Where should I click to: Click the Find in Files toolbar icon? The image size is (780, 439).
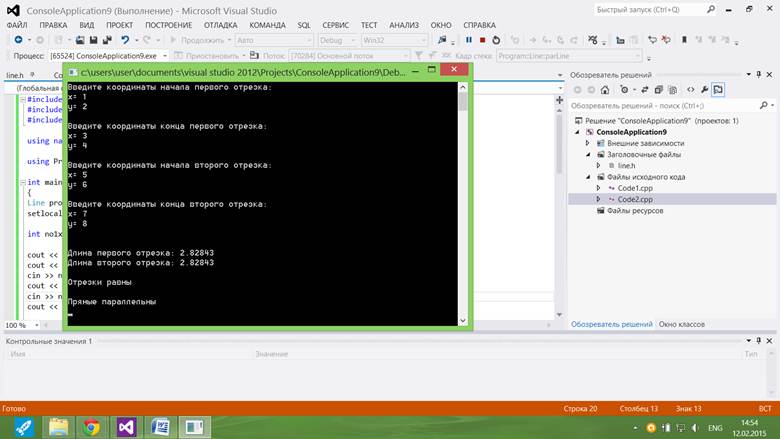[442, 40]
